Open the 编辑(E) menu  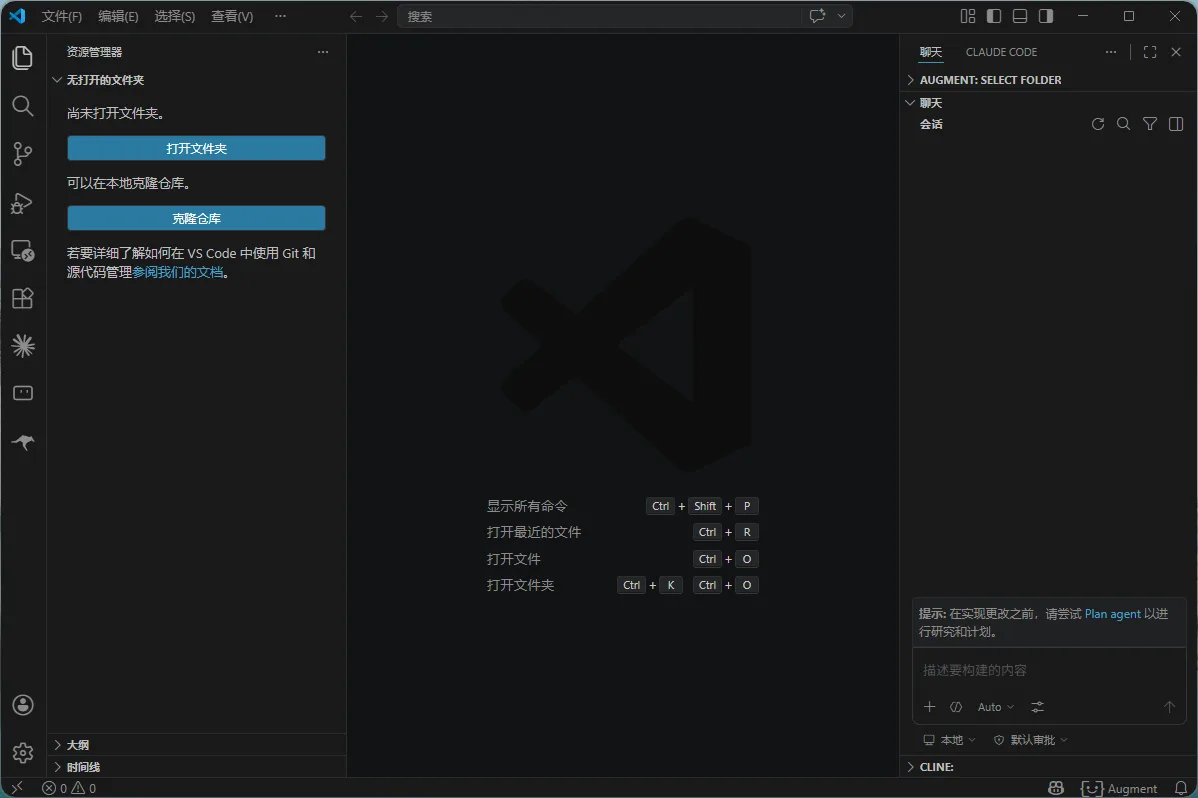coord(118,16)
